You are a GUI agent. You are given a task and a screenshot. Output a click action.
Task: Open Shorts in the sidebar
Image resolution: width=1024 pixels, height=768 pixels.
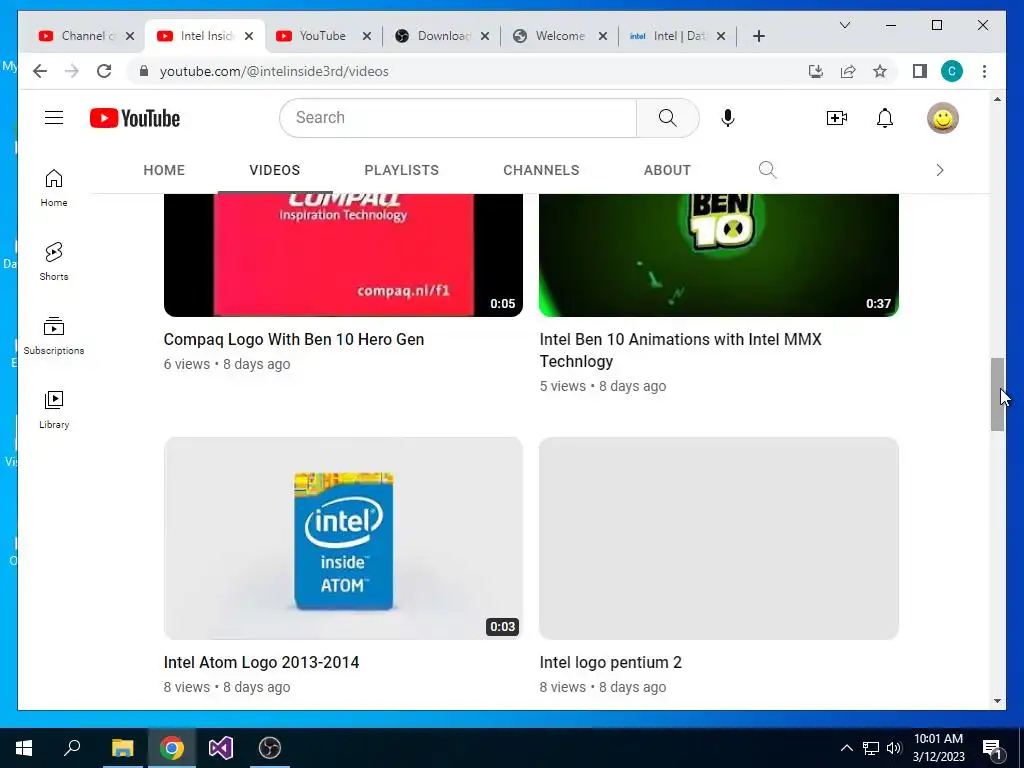click(54, 262)
